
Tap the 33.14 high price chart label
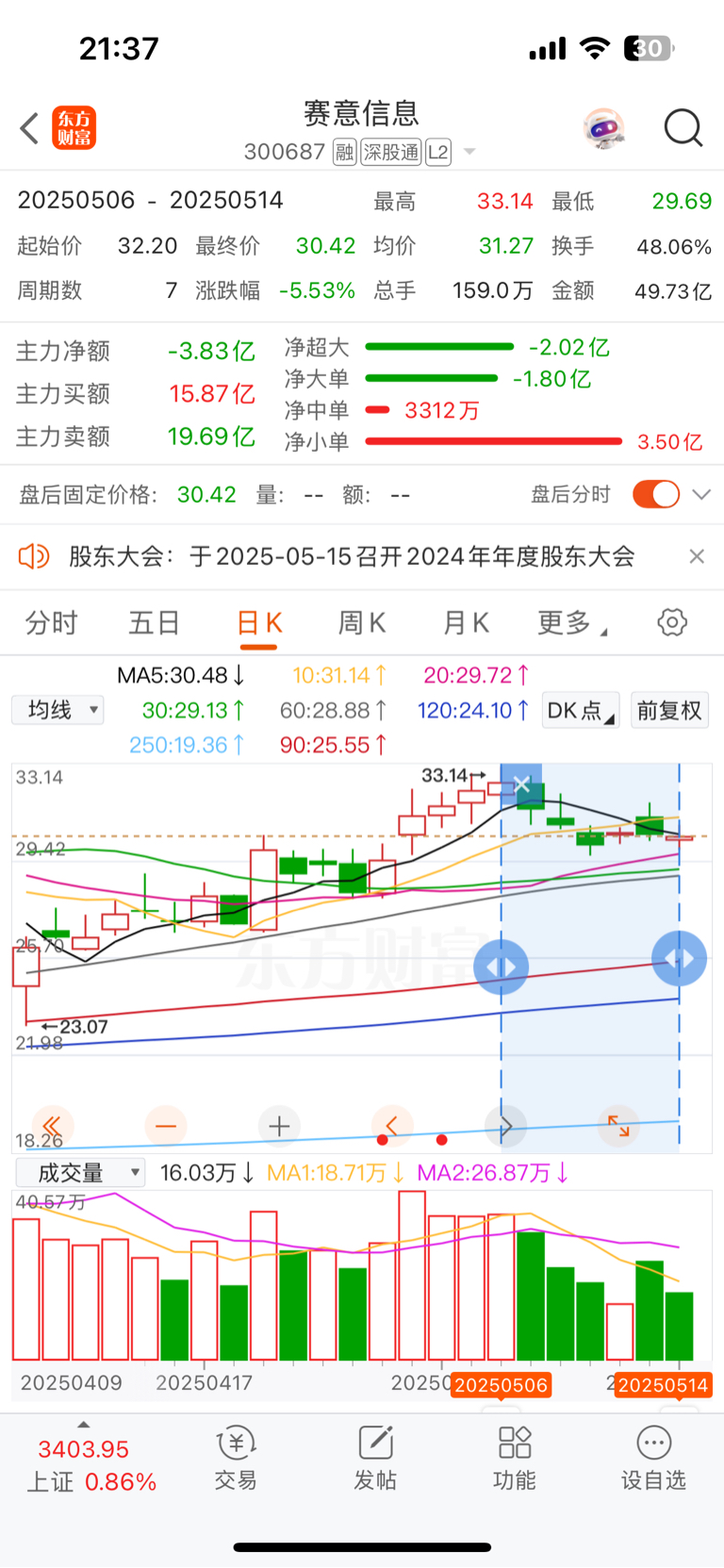[452, 775]
